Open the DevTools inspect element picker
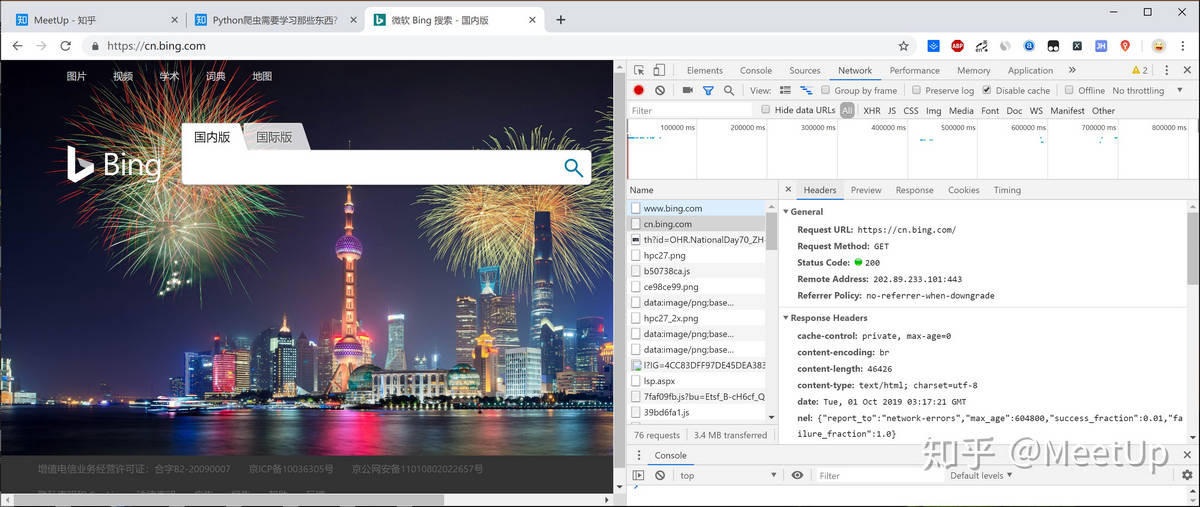The image size is (1200, 507). pos(639,70)
